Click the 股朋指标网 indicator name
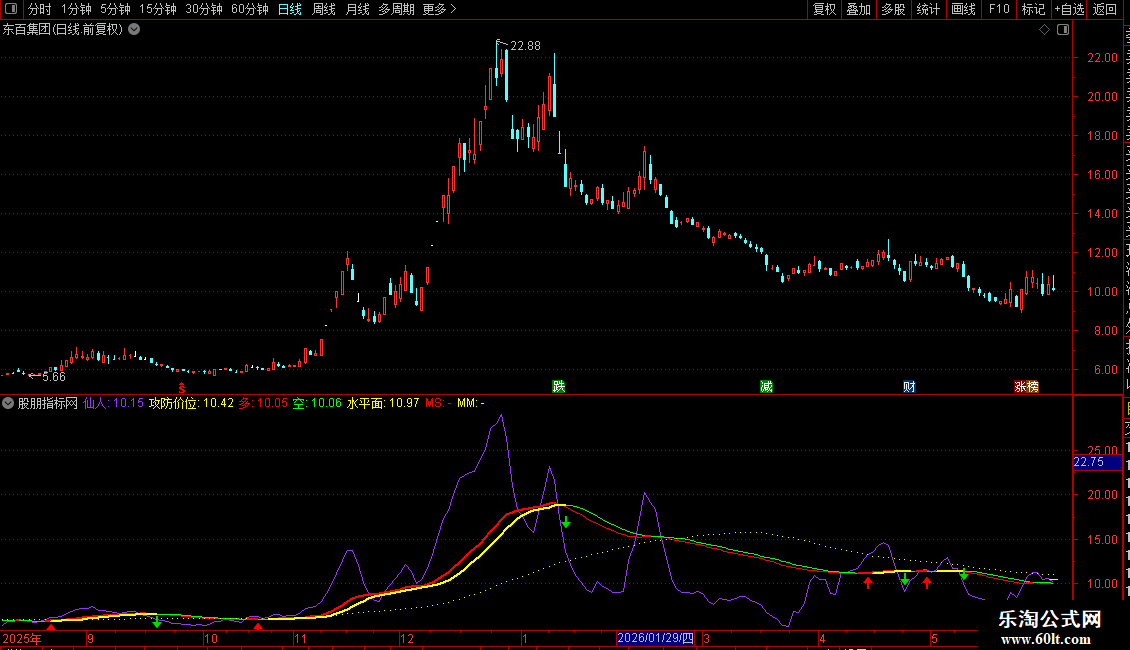This screenshot has width=1130, height=650. 48,404
